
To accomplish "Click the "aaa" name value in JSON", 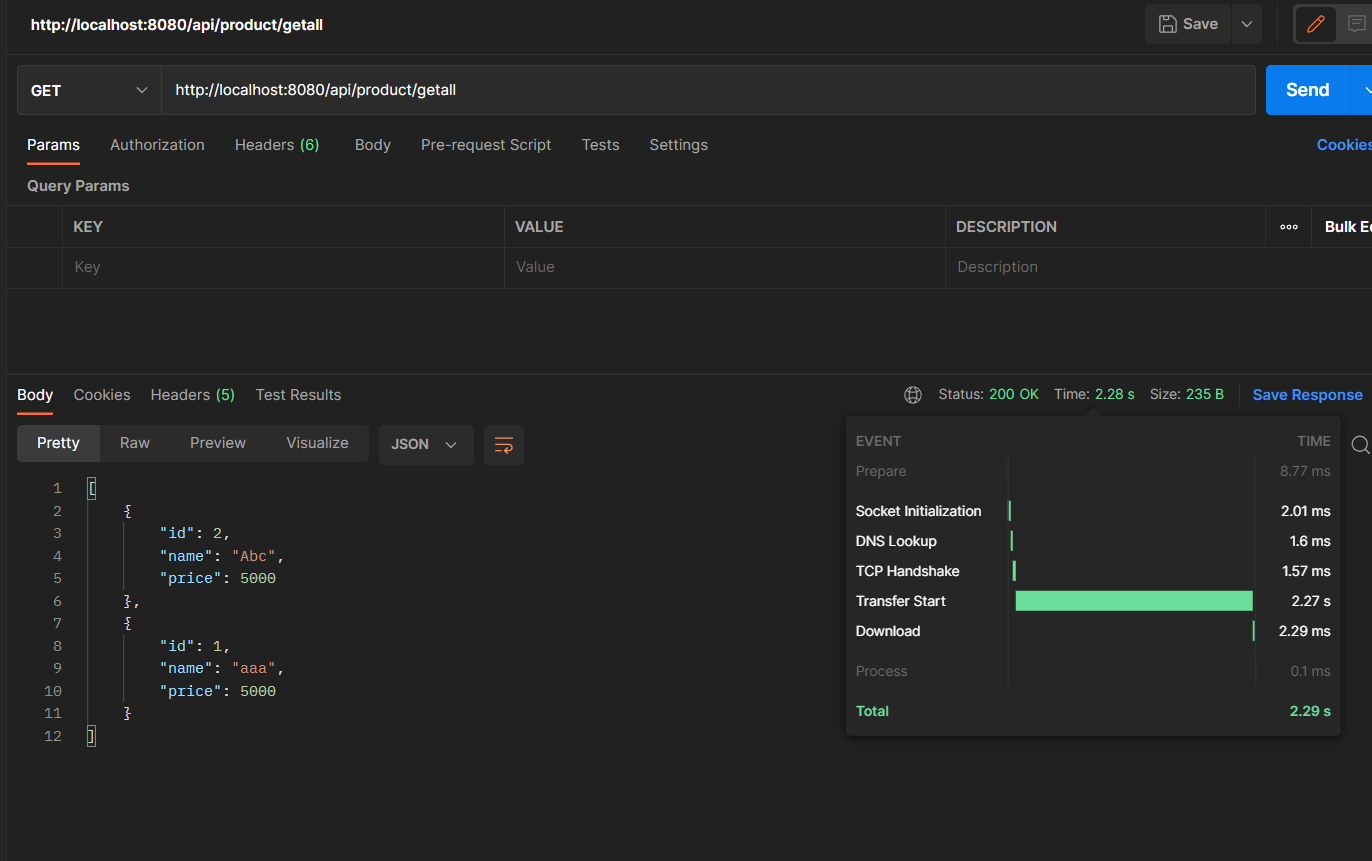I will 255,668.
